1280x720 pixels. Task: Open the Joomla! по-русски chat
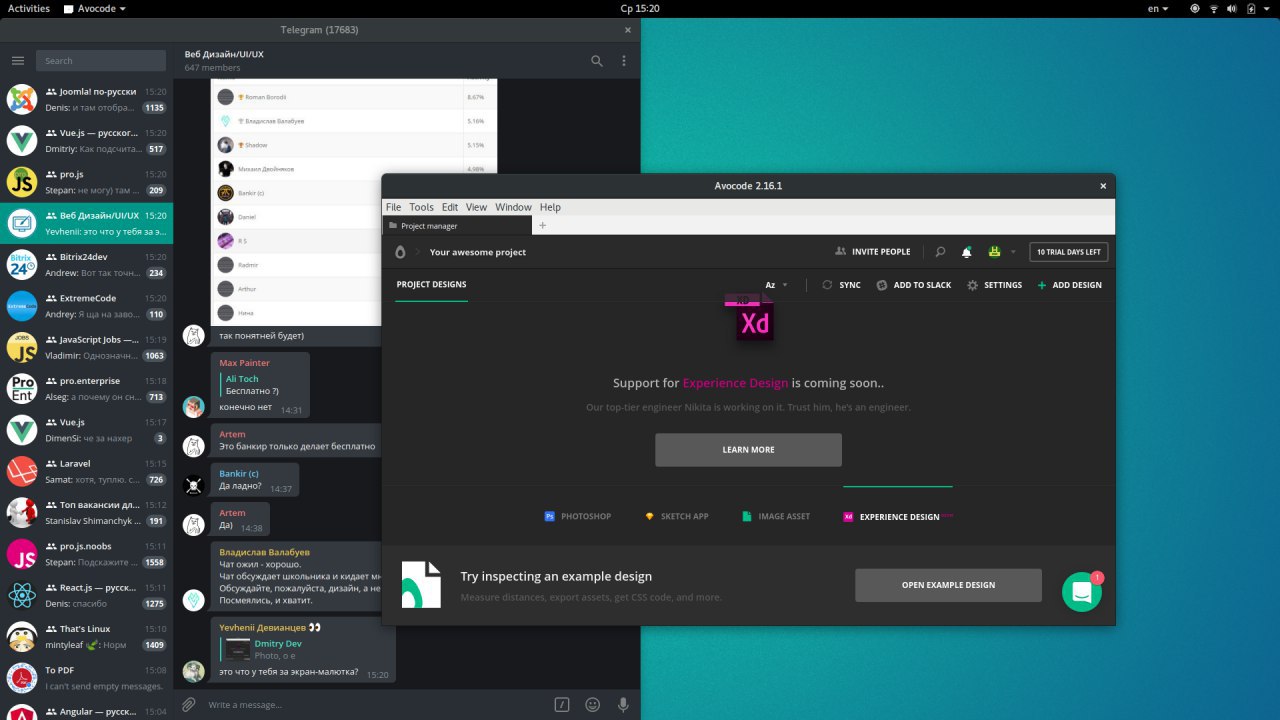click(x=87, y=100)
